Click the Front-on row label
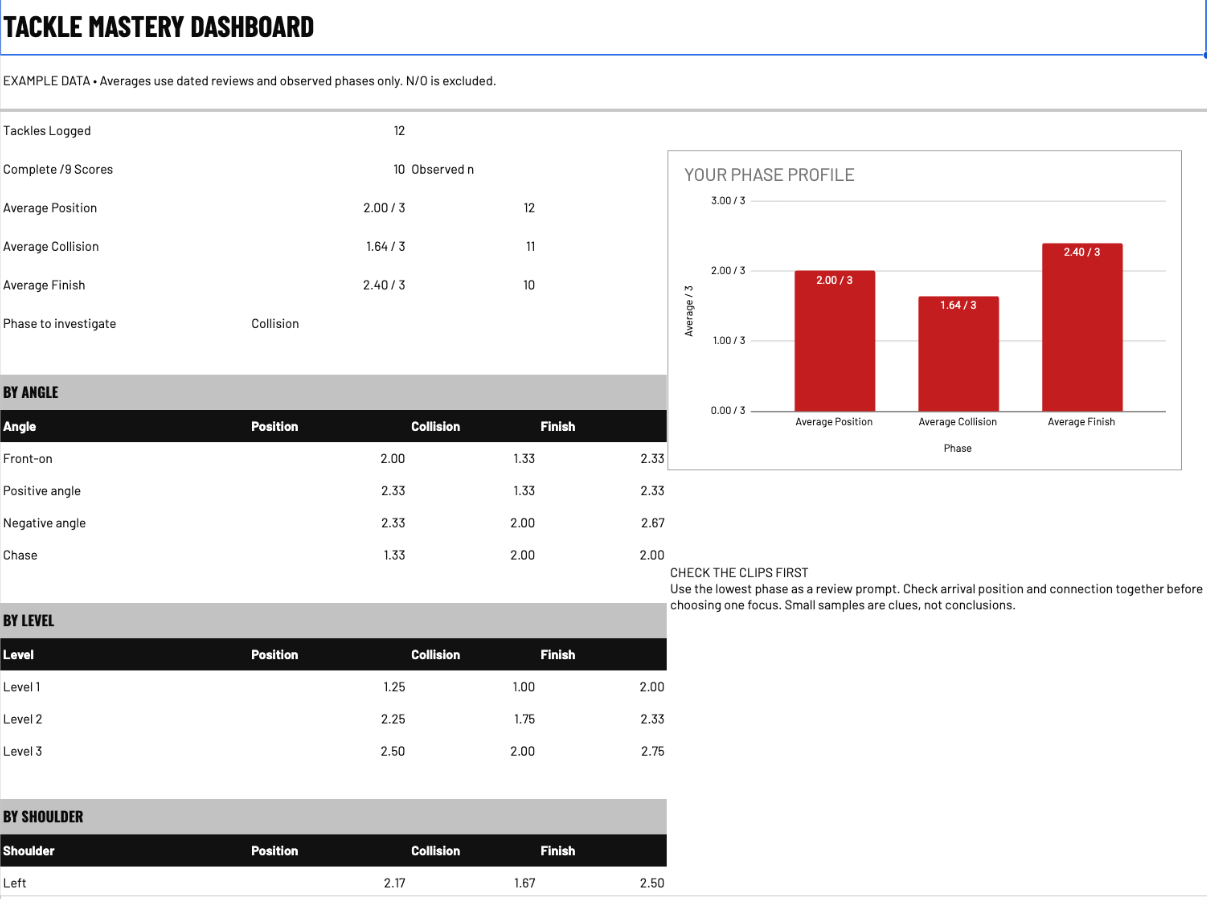1207x899 pixels. click(x=27, y=459)
